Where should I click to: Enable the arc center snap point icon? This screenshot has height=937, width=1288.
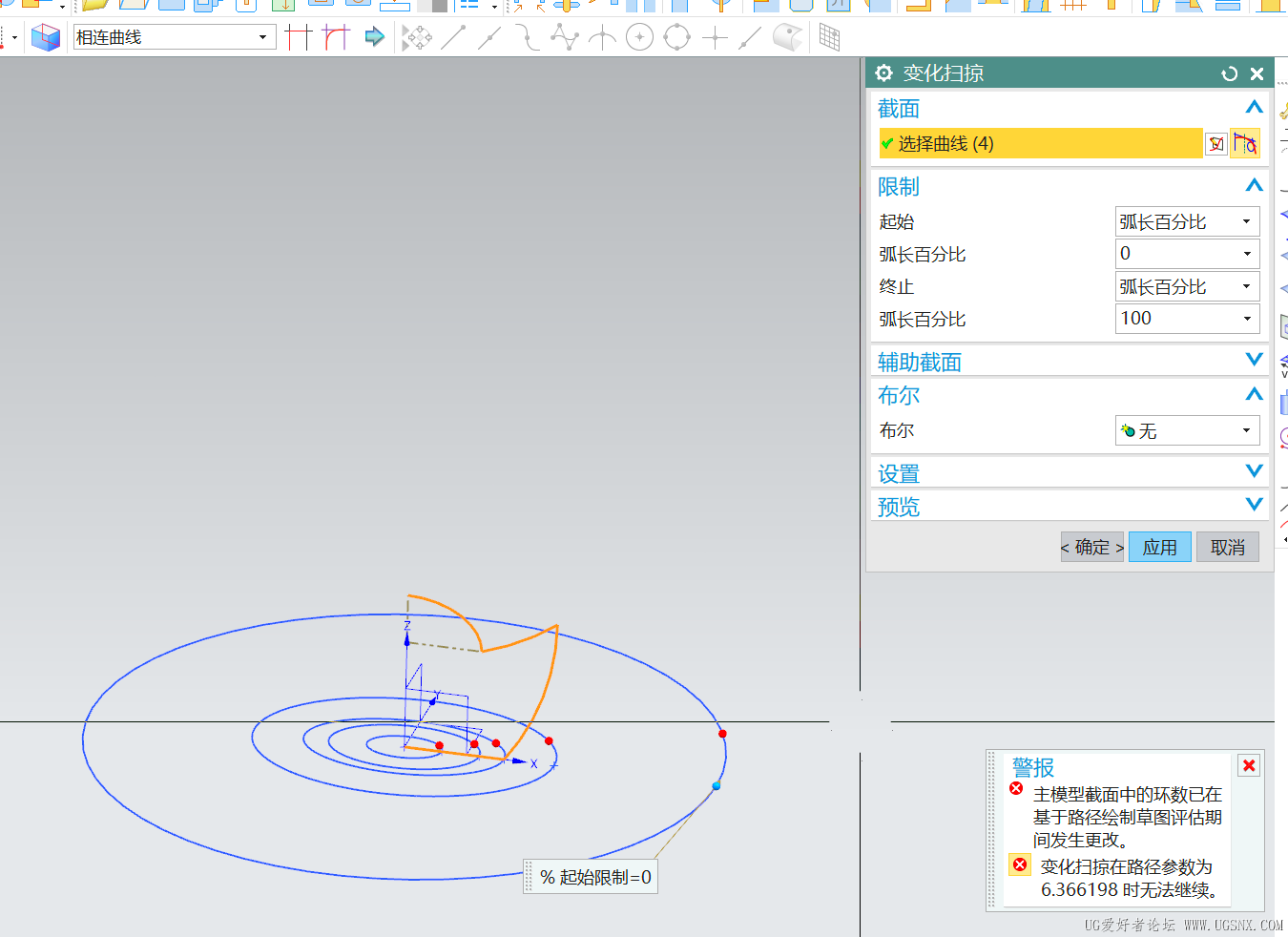point(639,38)
